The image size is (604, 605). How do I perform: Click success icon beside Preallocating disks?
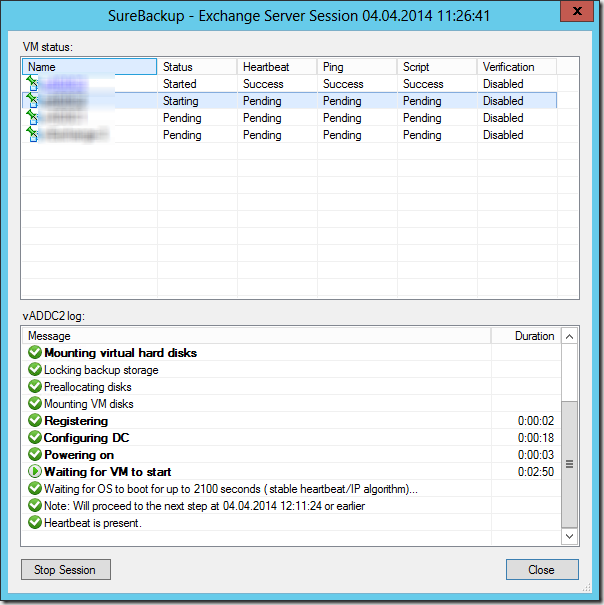(35, 386)
